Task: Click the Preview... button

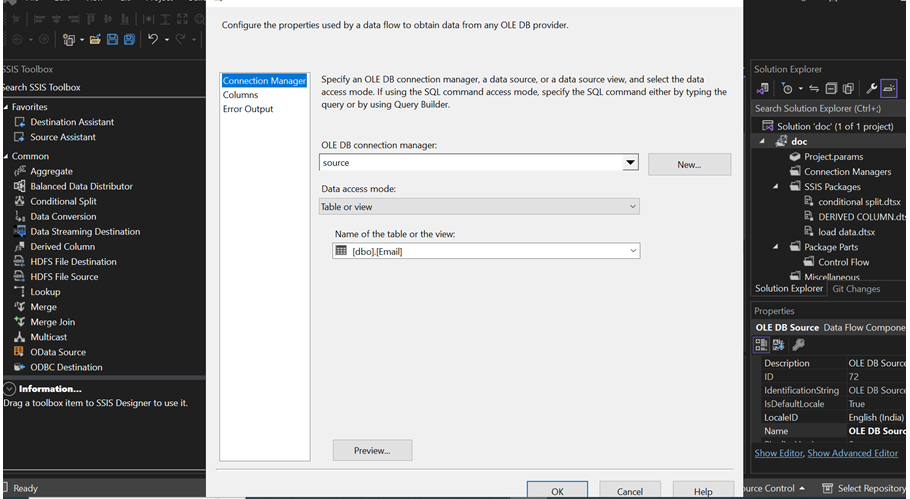Action: (x=371, y=451)
